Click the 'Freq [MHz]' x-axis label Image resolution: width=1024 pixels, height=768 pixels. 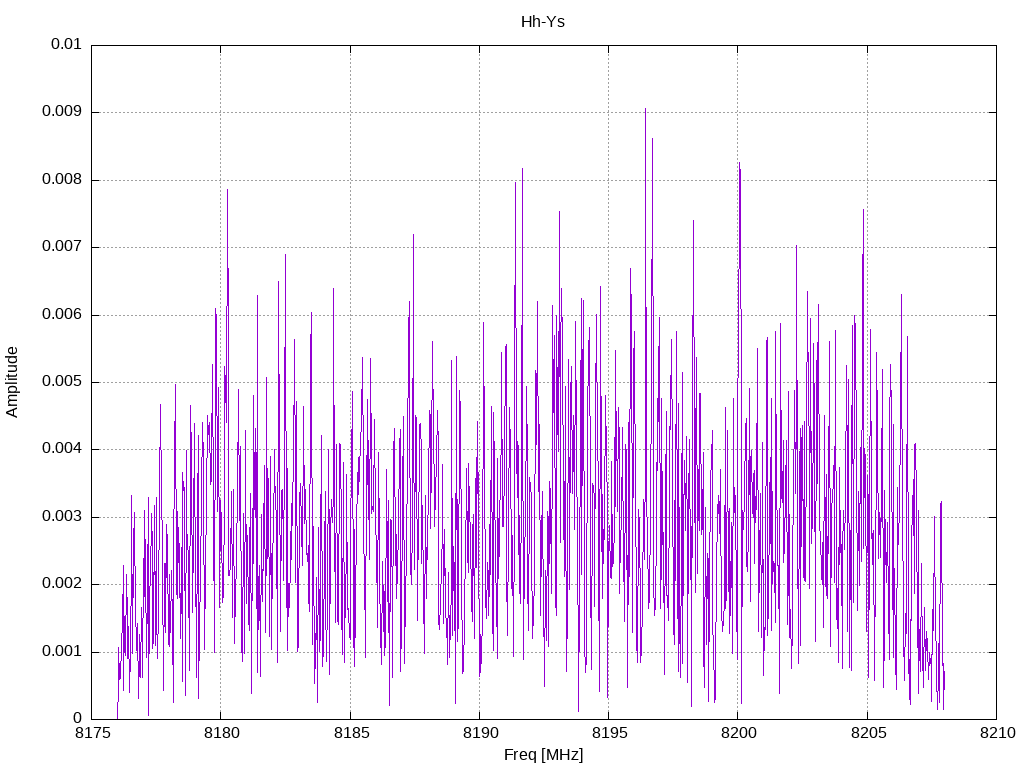tap(543, 754)
